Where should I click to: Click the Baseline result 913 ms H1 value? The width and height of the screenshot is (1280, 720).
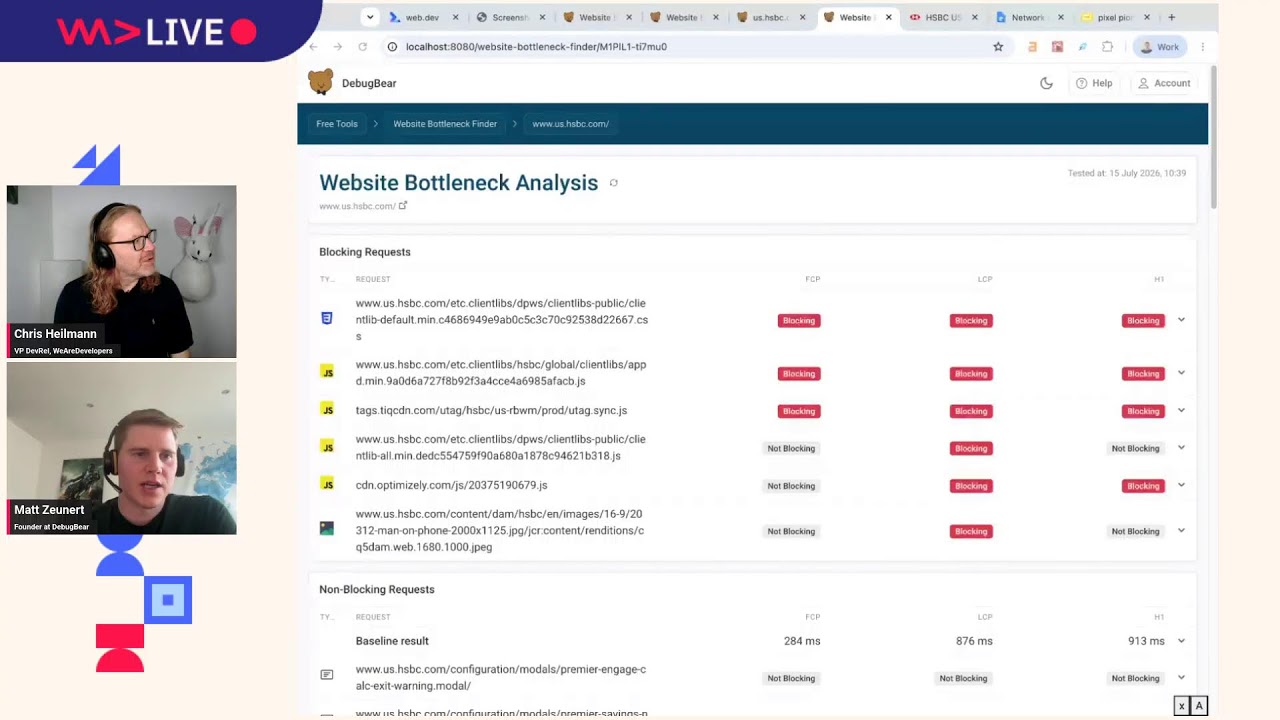pos(1146,641)
